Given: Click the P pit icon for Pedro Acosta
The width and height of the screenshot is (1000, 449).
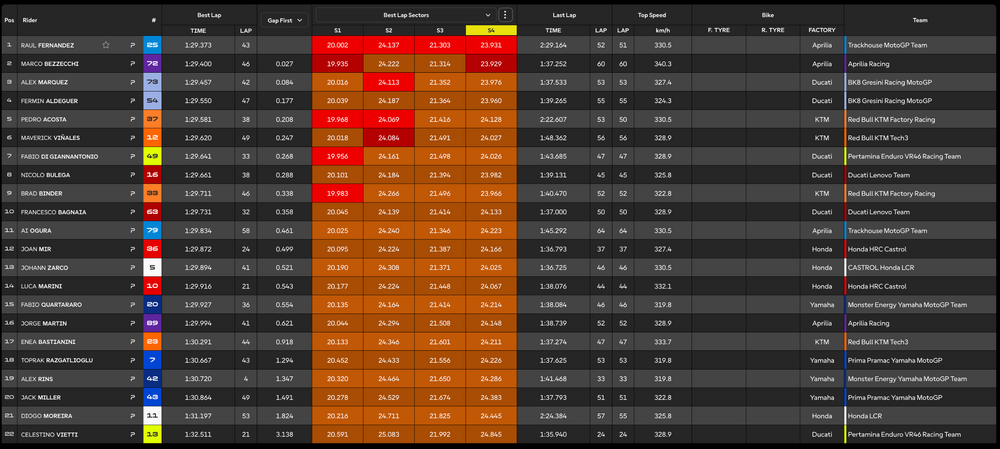Looking at the screenshot, I should [x=132, y=119].
